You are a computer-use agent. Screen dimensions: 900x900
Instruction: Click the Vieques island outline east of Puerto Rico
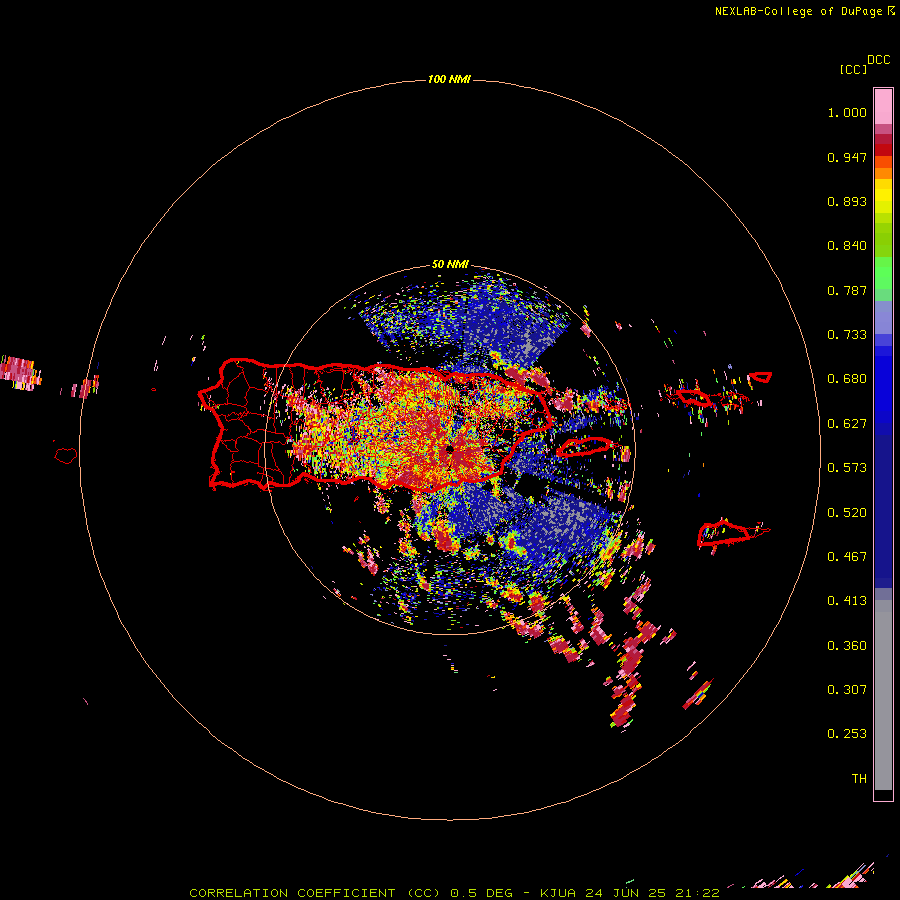[x=584, y=447]
